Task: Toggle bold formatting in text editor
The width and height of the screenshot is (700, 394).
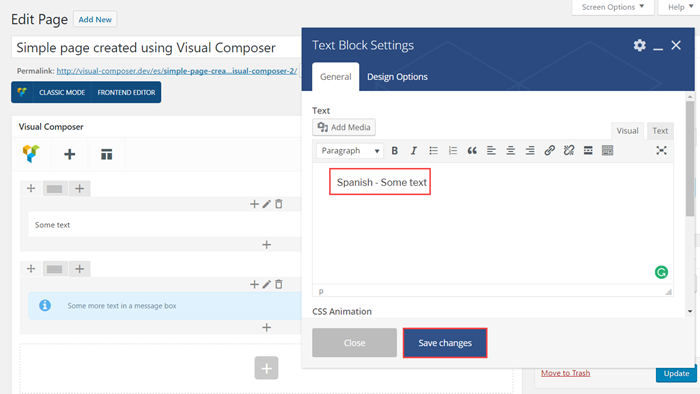Action: [395, 151]
